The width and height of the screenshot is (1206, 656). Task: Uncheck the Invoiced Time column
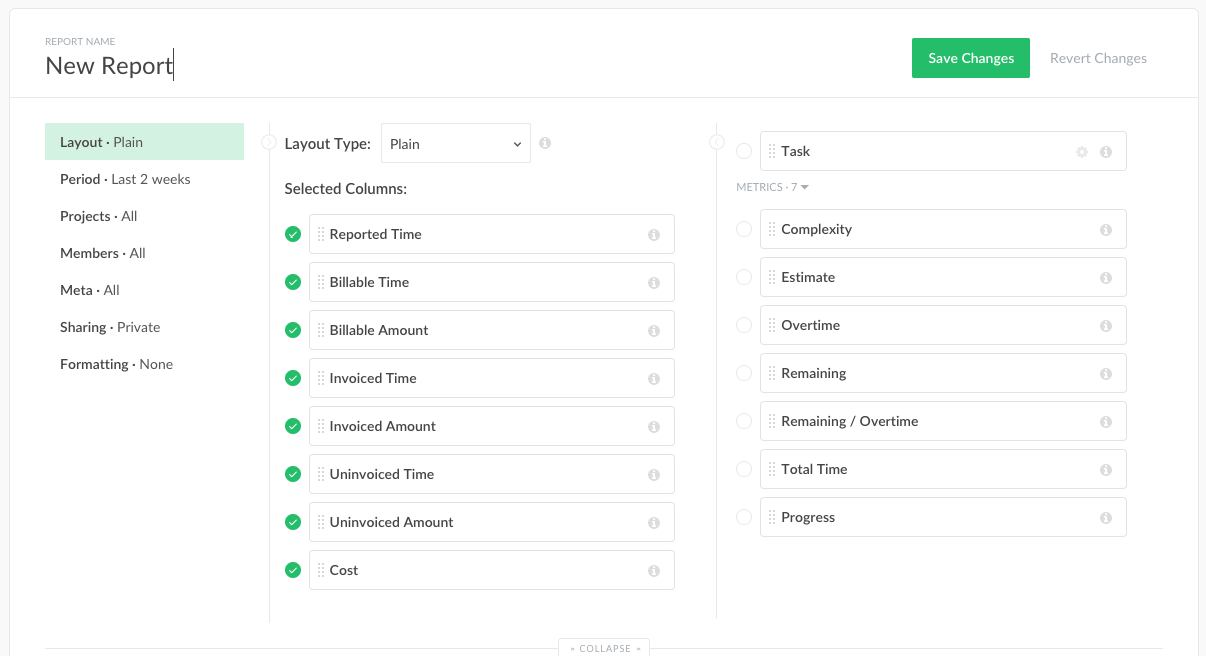[x=293, y=378]
